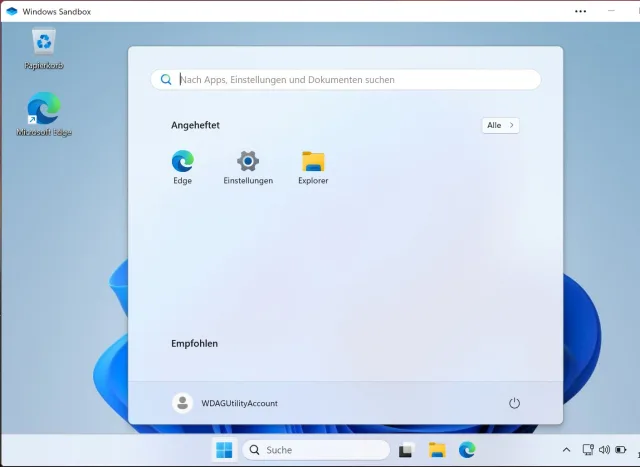The width and height of the screenshot is (640, 467).
Task: Click the Windows Start button on taskbar
Action: coord(224,450)
